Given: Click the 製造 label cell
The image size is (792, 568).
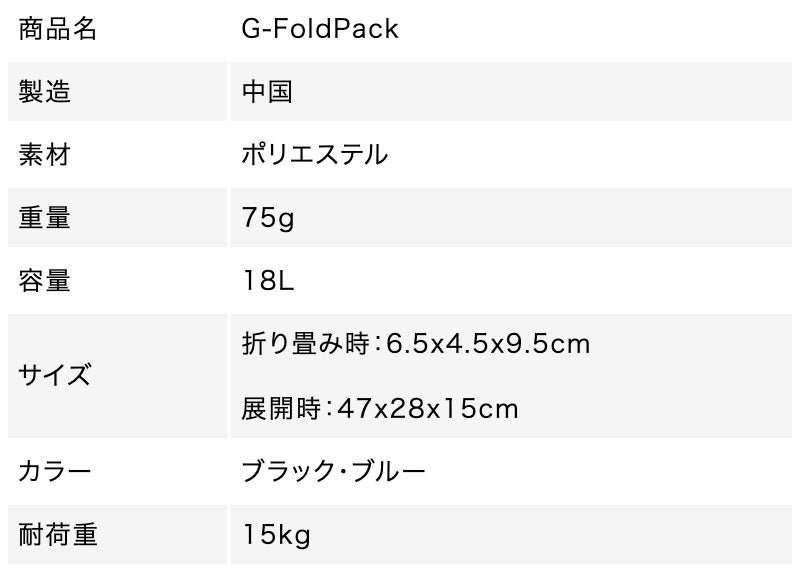Looking at the screenshot, I should tap(45, 92).
